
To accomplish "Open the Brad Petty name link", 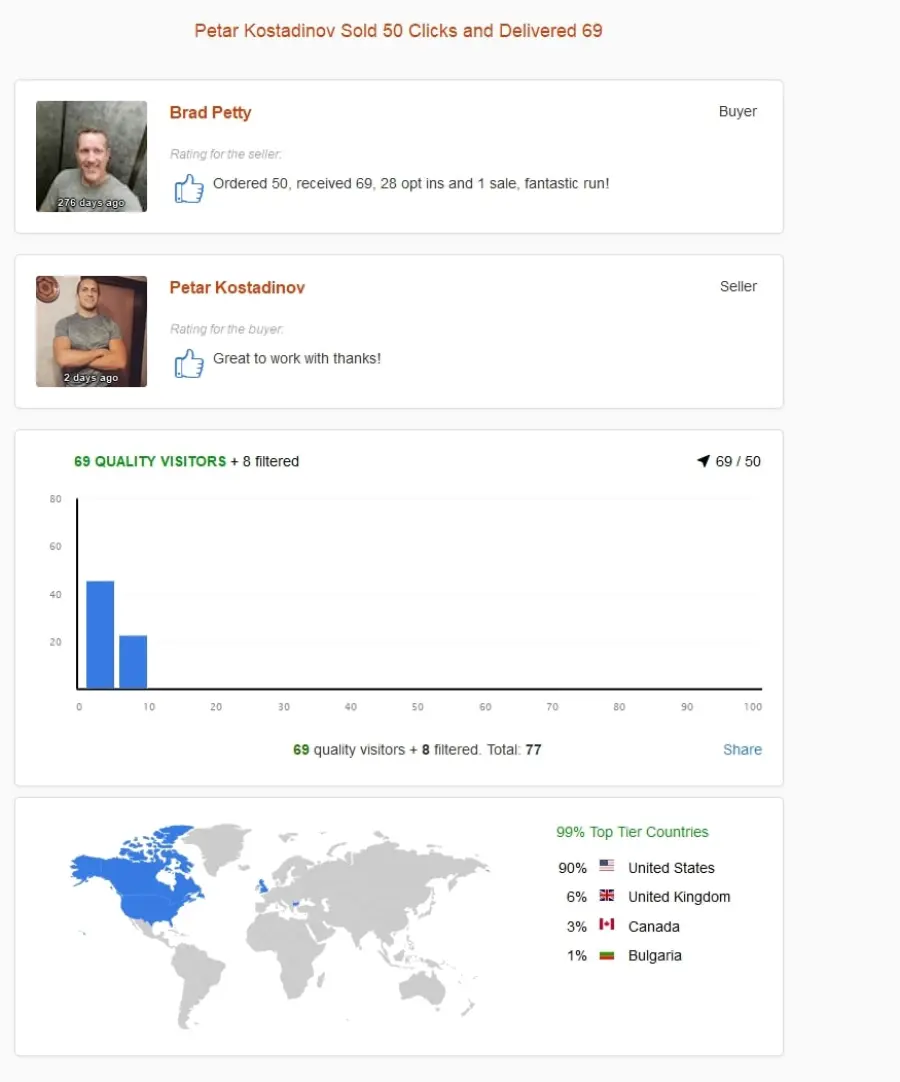I will point(211,112).
